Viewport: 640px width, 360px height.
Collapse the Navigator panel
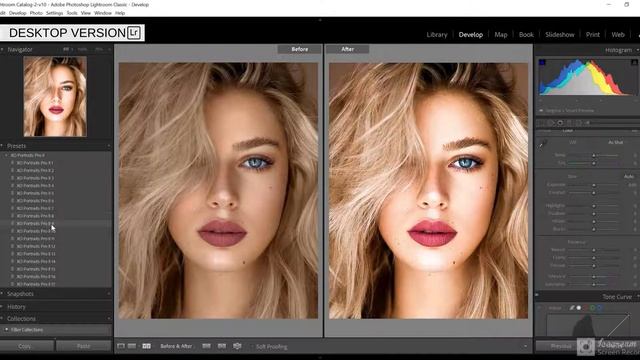coord(2,49)
